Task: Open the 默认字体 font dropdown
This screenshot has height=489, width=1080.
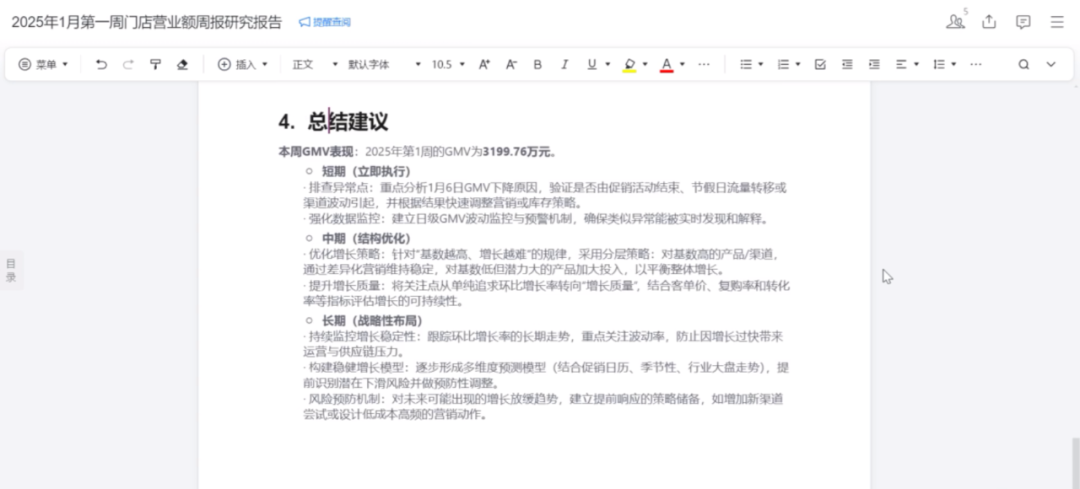Action: click(x=384, y=64)
